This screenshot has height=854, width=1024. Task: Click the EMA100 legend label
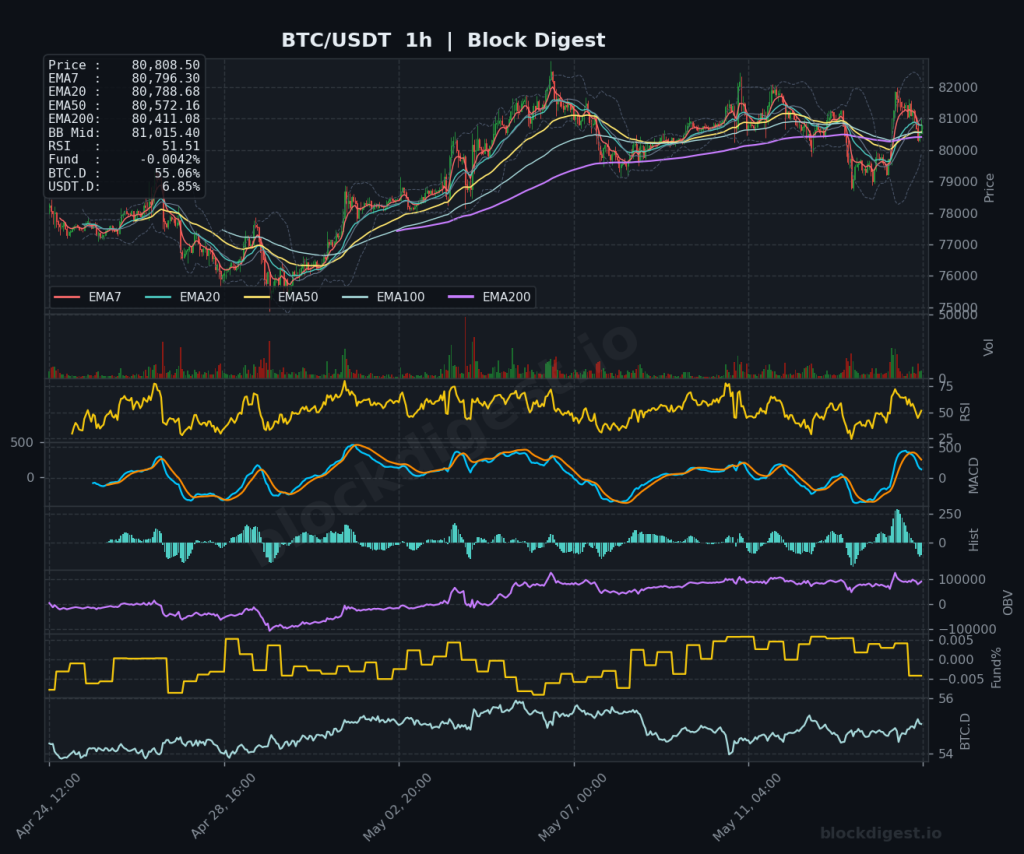(401, 297)
